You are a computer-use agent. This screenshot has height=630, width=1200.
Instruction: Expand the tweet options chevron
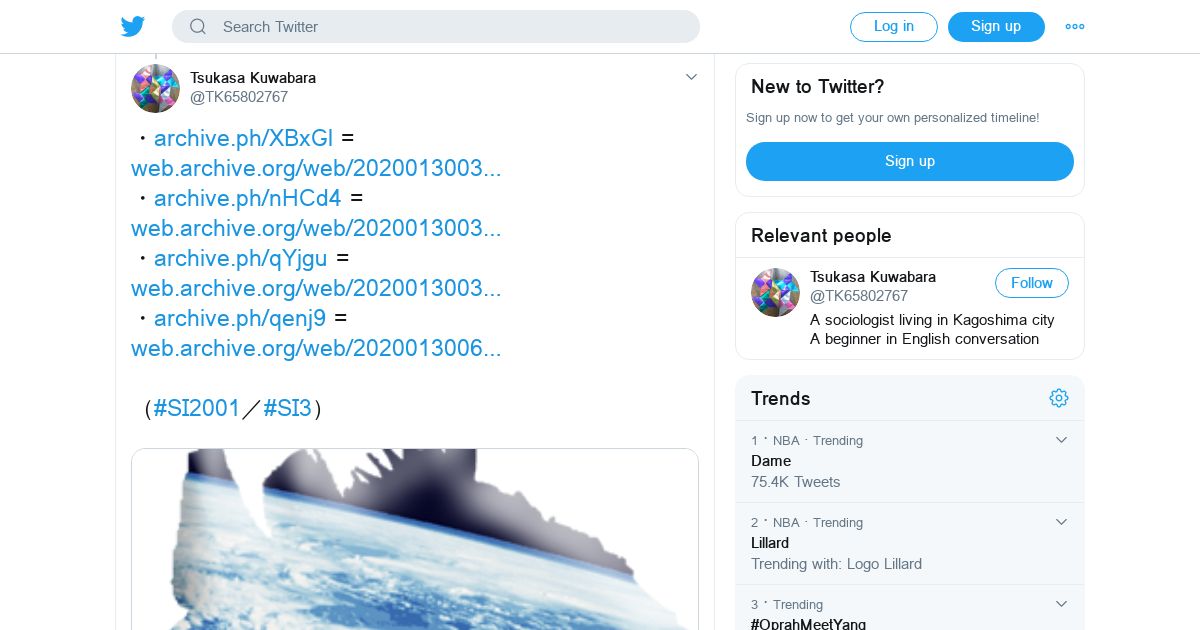tap(691, 77)
